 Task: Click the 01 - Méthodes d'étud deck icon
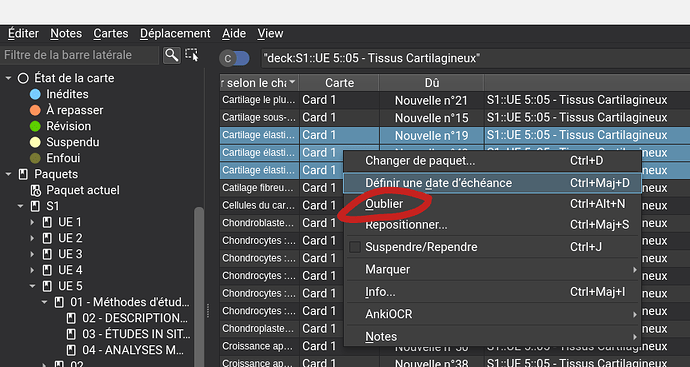click(59, 302)
